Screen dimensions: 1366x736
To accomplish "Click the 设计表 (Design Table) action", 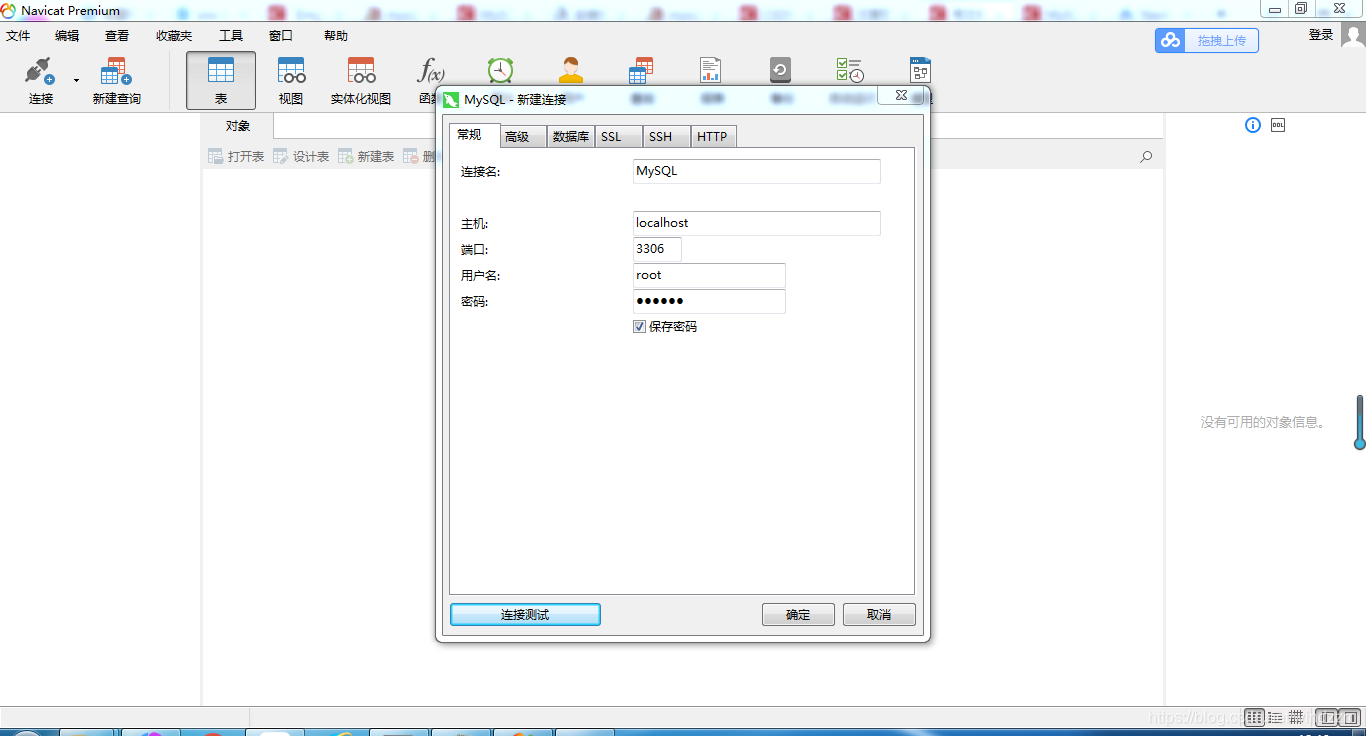I will (301, 157).
